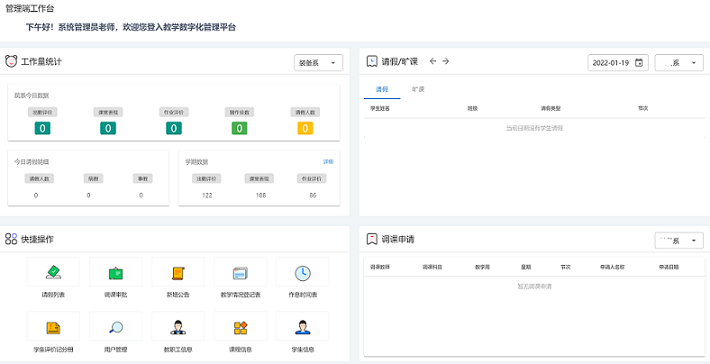The width and height of the screenshot is (710, 364).
Task: Click the value 122 in 学期数据
Action: 207,196
